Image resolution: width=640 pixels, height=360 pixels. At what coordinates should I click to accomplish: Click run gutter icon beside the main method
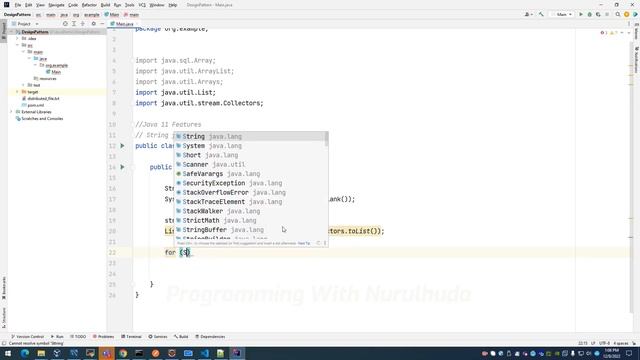click(x=122, y=167)
